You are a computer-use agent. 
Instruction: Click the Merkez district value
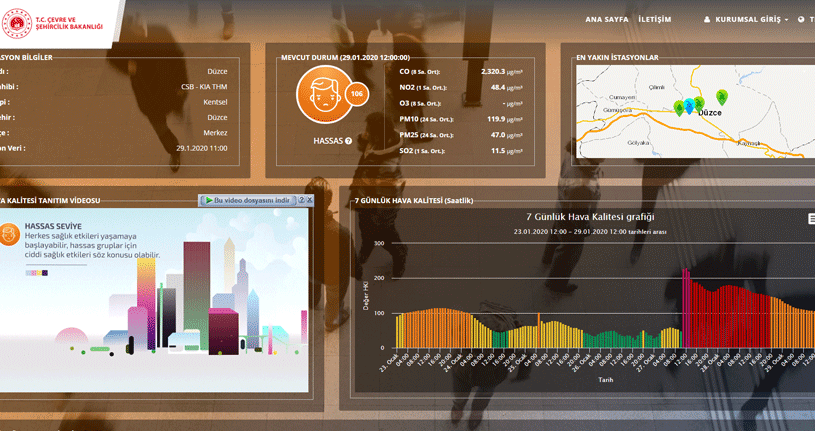pyautogui.click(x=215, y=133)
